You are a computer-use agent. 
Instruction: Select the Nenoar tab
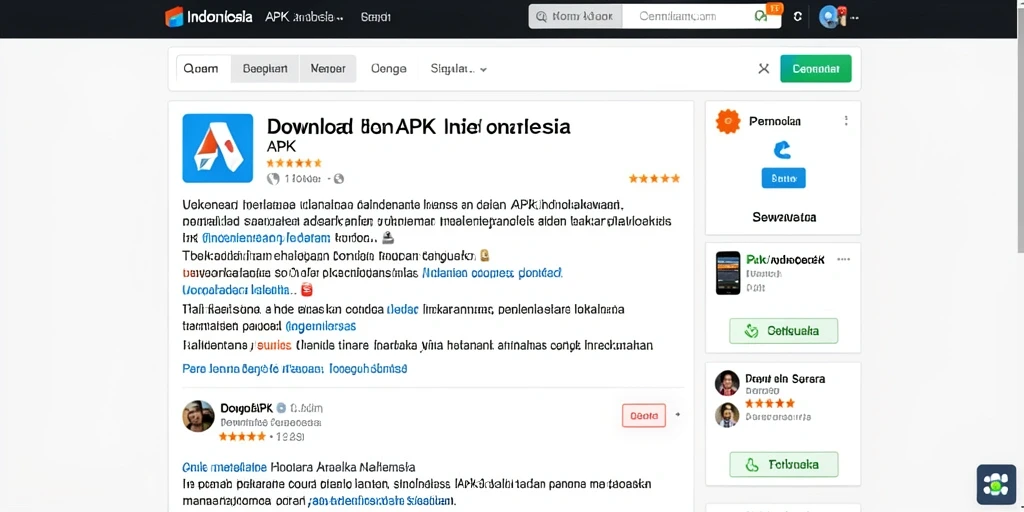tap(328, 69)
